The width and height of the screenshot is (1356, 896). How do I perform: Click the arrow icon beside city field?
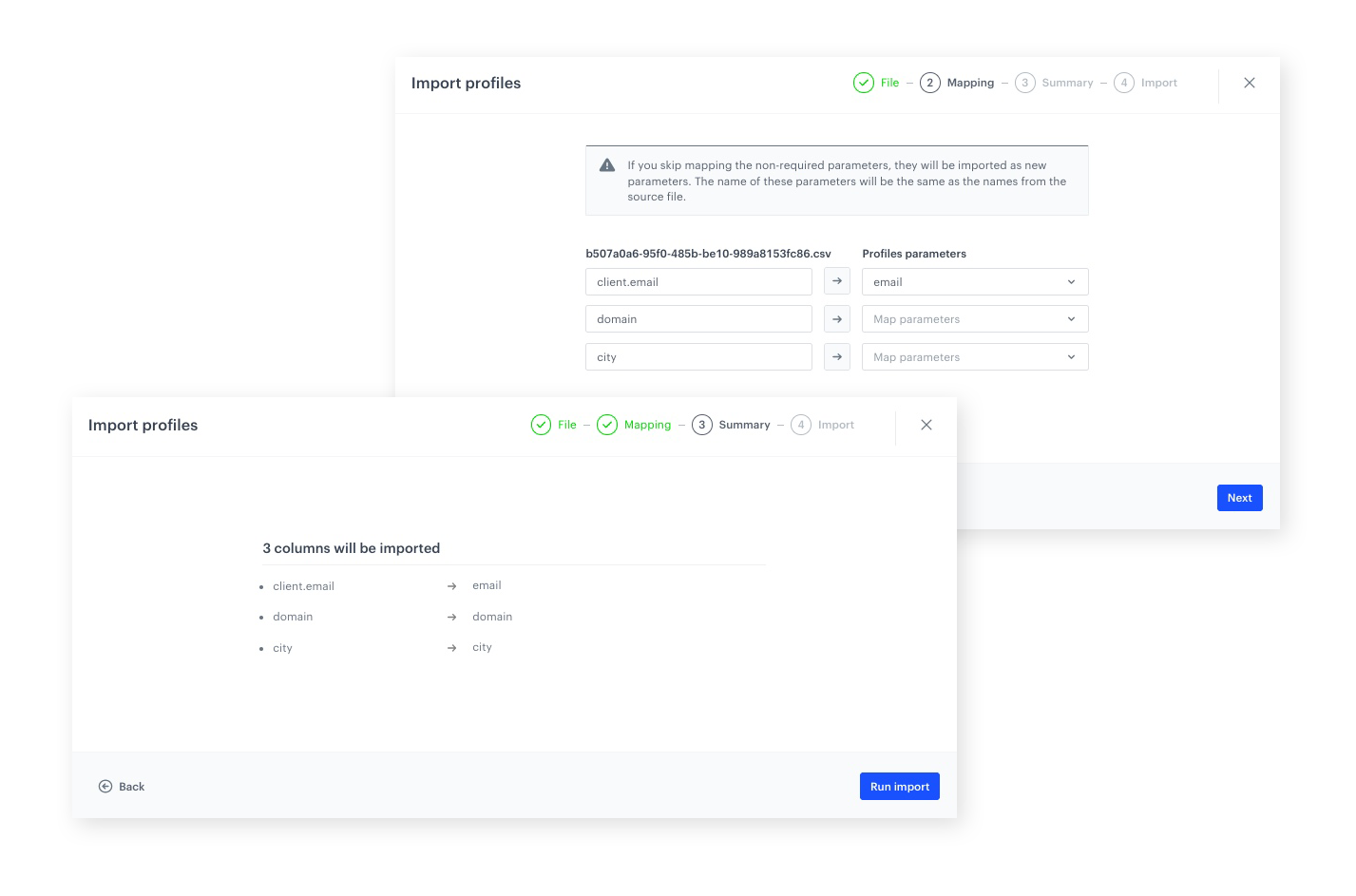836,357
